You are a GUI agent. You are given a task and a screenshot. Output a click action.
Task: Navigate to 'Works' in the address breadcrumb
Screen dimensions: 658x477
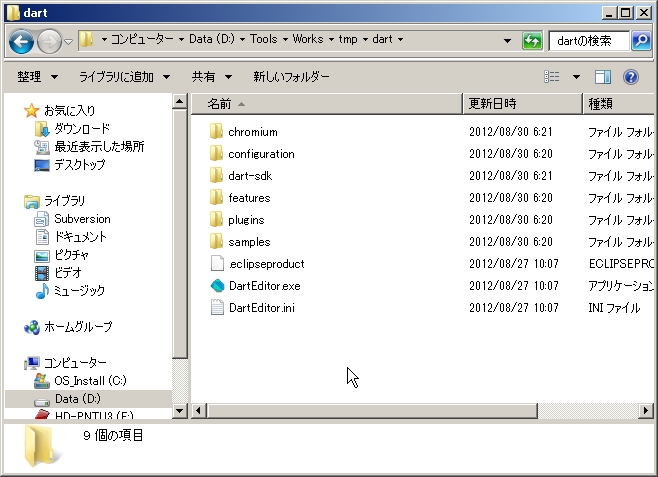coord(308,39)
